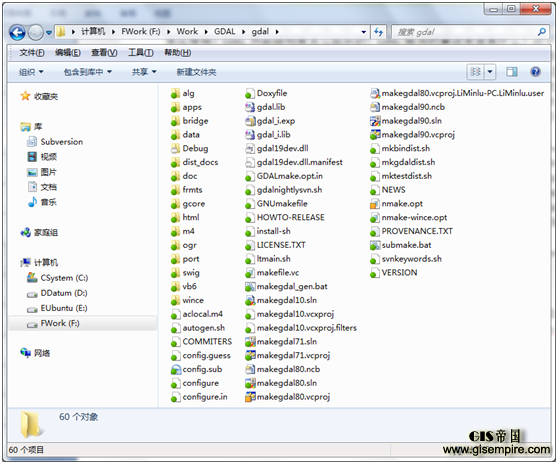Click the Back navigation arrow button

(17, 32)
